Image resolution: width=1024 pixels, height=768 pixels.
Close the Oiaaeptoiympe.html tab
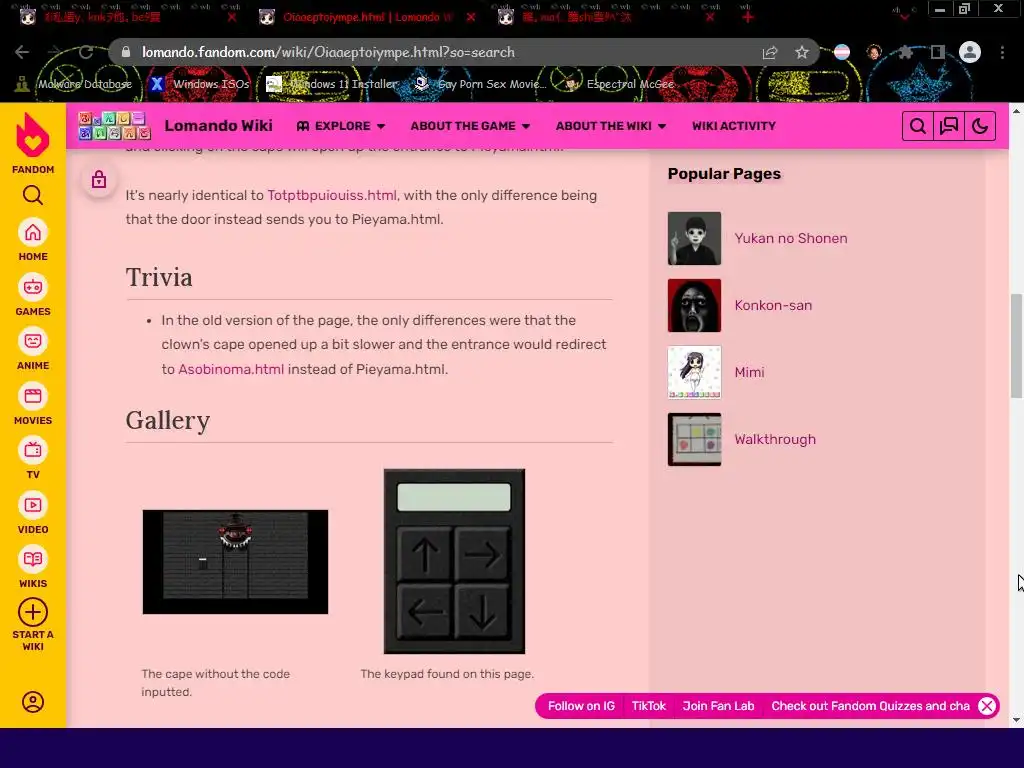pos(471,17)
